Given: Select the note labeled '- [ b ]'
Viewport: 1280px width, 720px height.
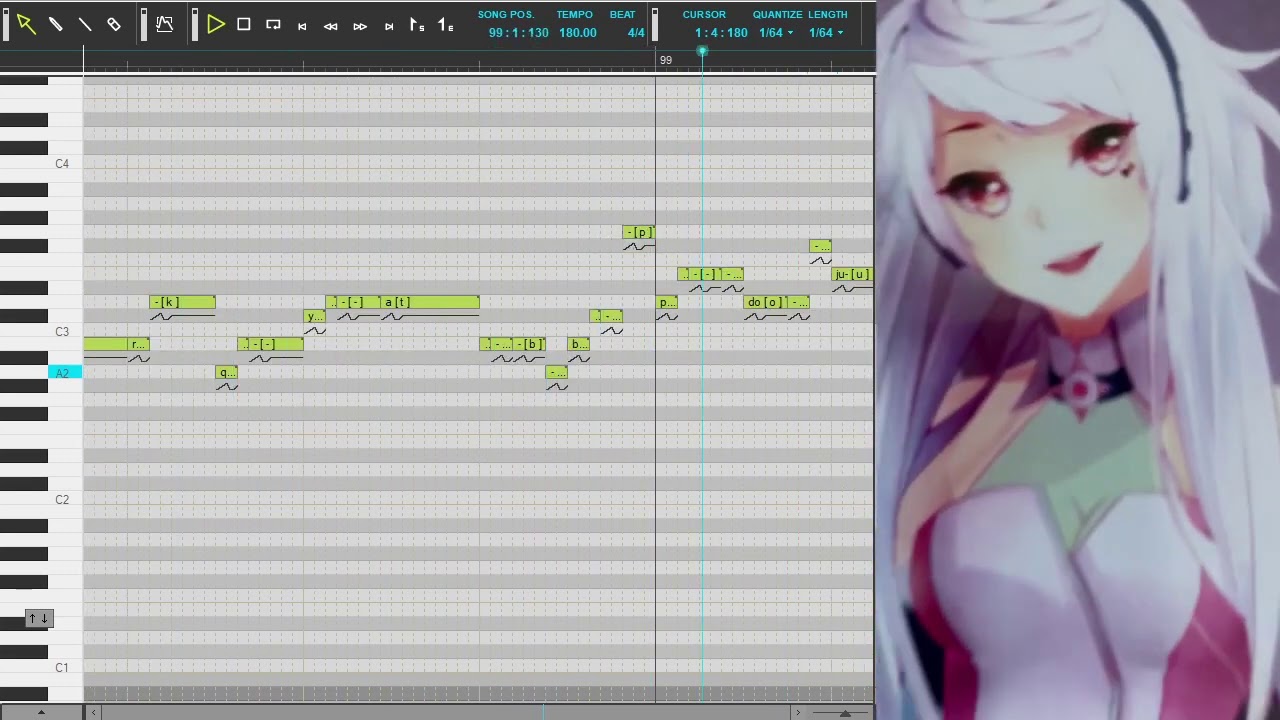Looking at the screenshot, I should (530, 344).
